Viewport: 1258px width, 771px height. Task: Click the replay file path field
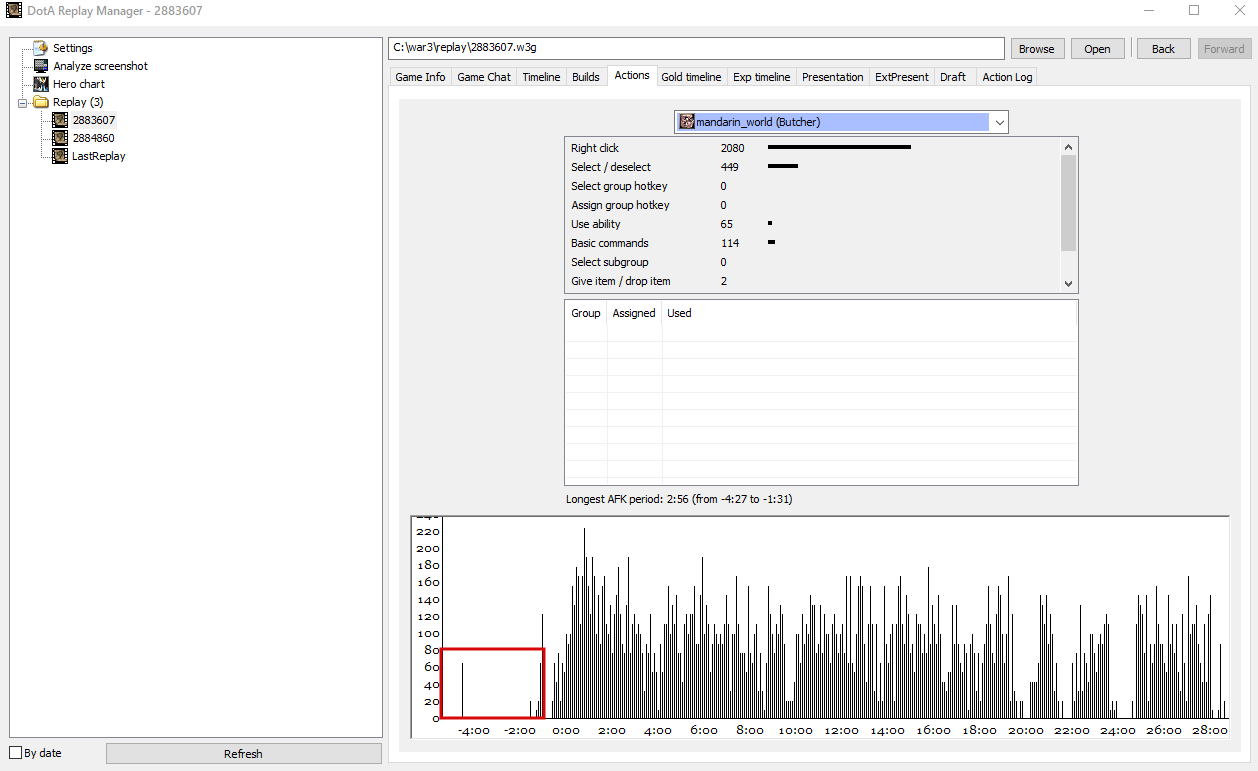696,48
